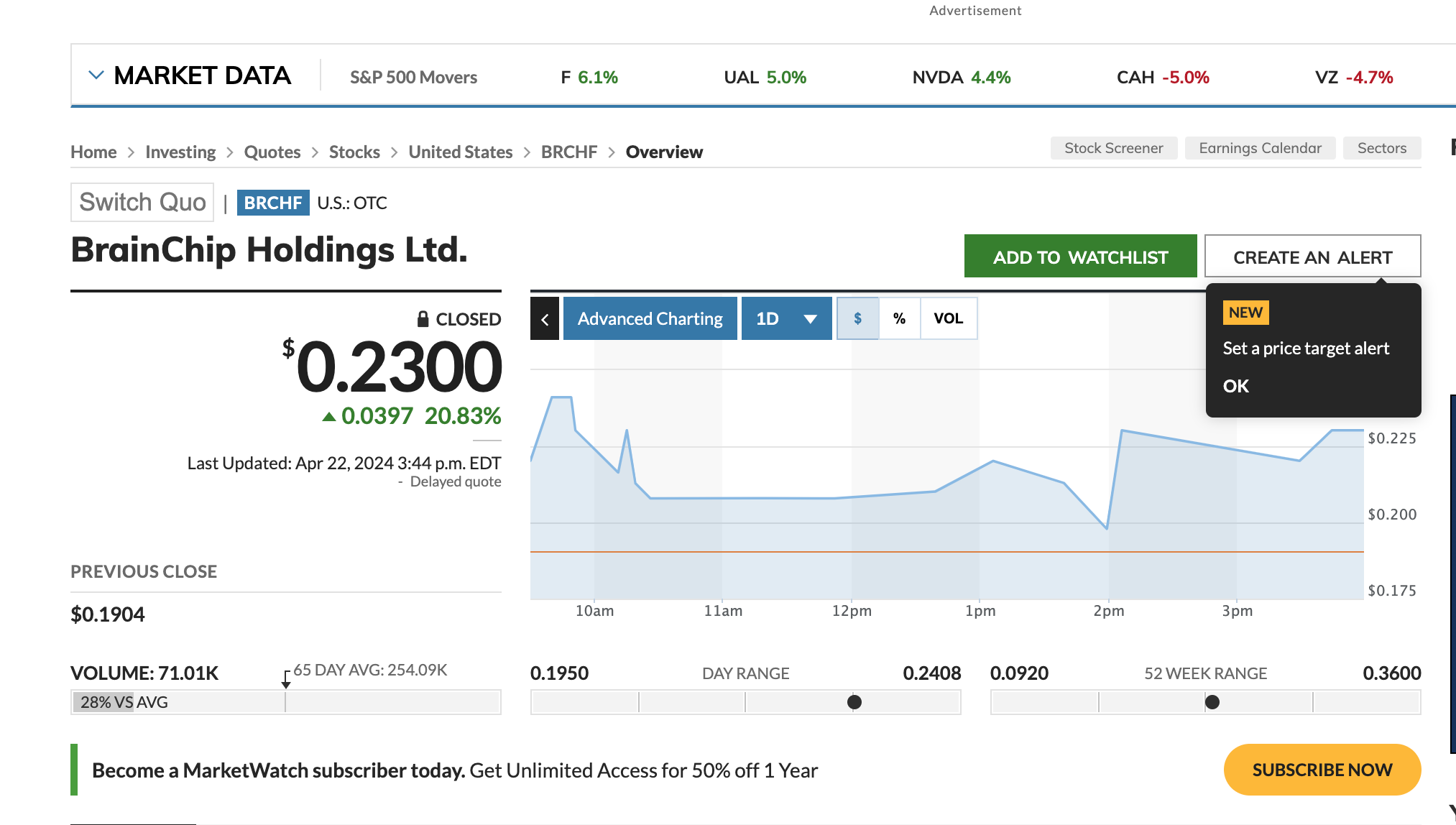Click Subscribe Now button
The image size is (1456, 825).
[x=1322, y=770]
